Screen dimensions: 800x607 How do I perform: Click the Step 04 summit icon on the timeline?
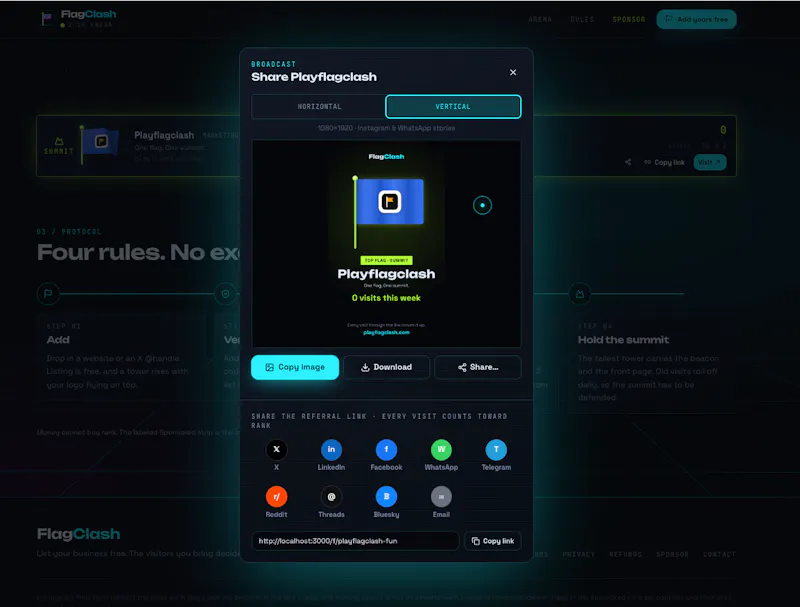click(x=580, y=294)
